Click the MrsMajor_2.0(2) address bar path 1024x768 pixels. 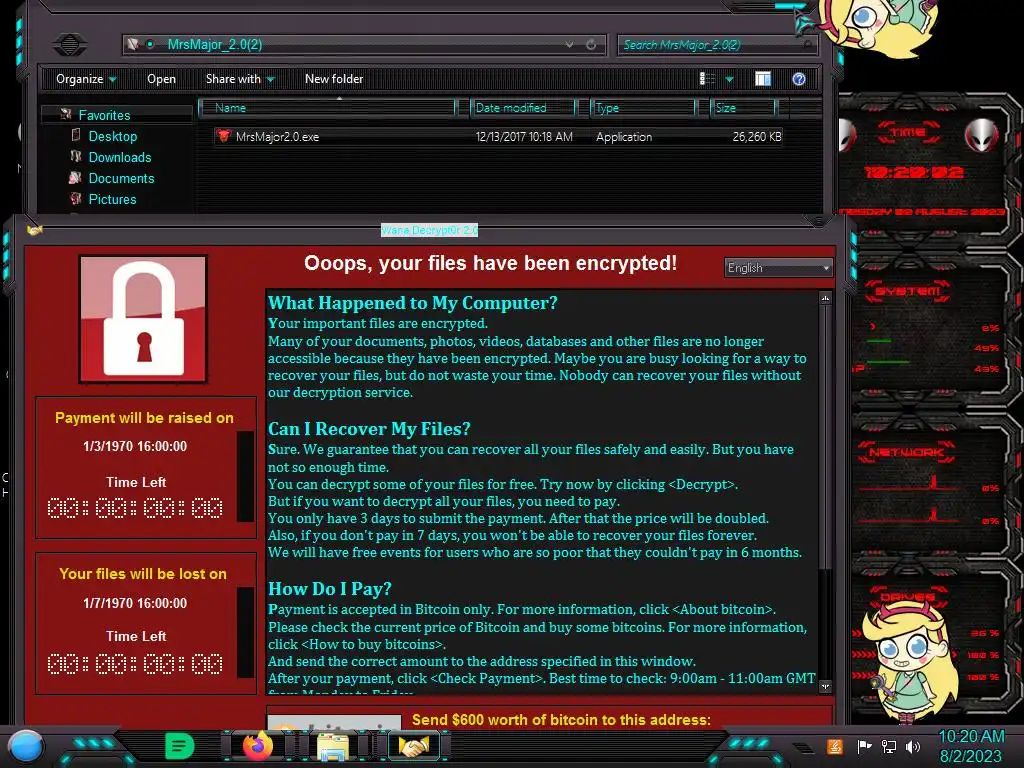[x=215, y=44]
